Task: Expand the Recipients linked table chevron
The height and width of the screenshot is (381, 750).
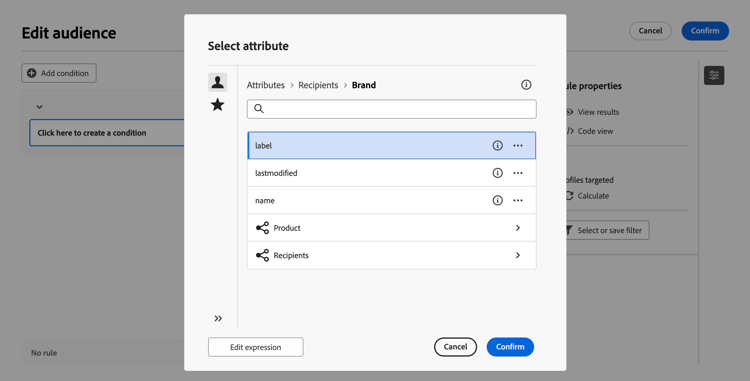Action: pyautogui.click(x=518, y=255)
